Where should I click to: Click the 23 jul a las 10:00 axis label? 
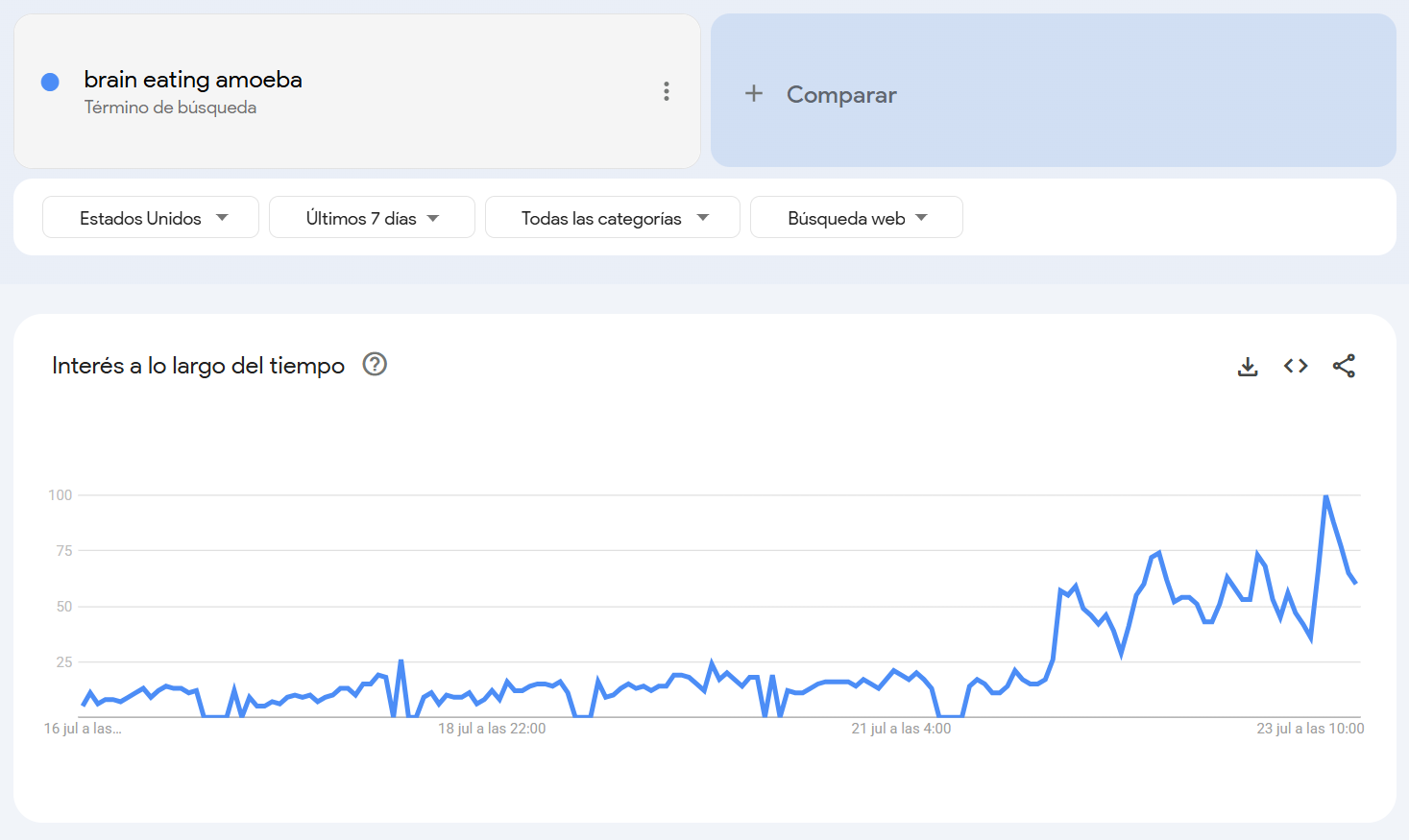coord(1310,729)
